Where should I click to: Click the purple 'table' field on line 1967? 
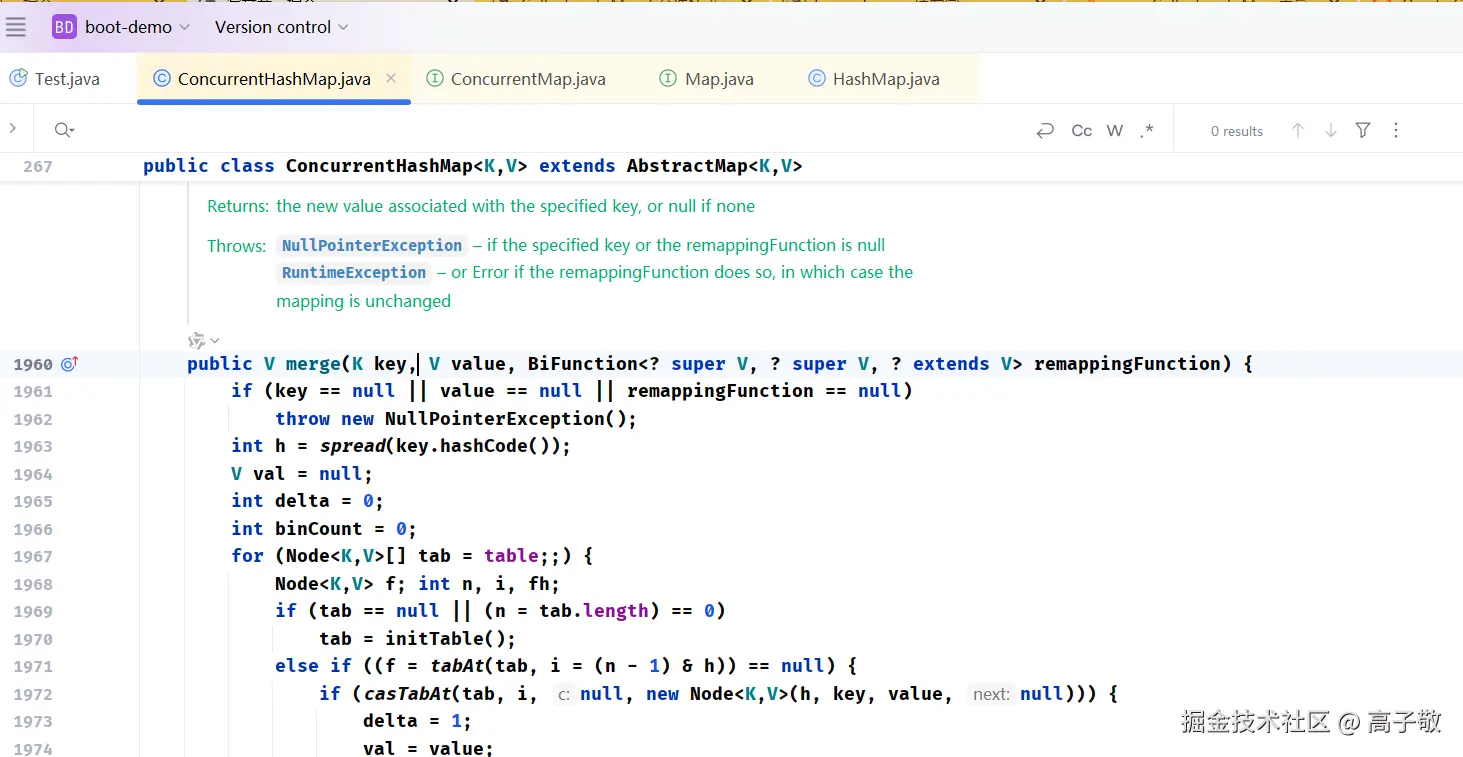tap(511, 556)
